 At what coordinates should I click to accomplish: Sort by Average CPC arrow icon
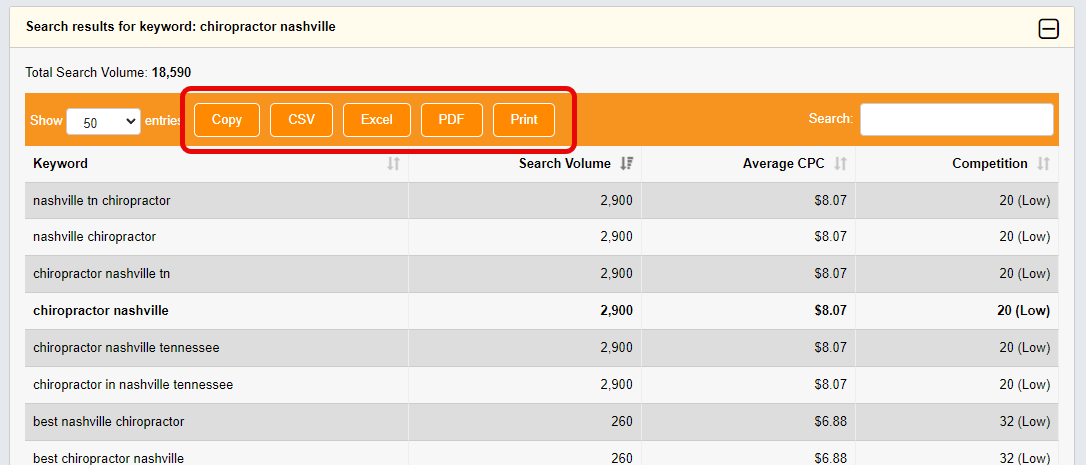pos(840,164)
